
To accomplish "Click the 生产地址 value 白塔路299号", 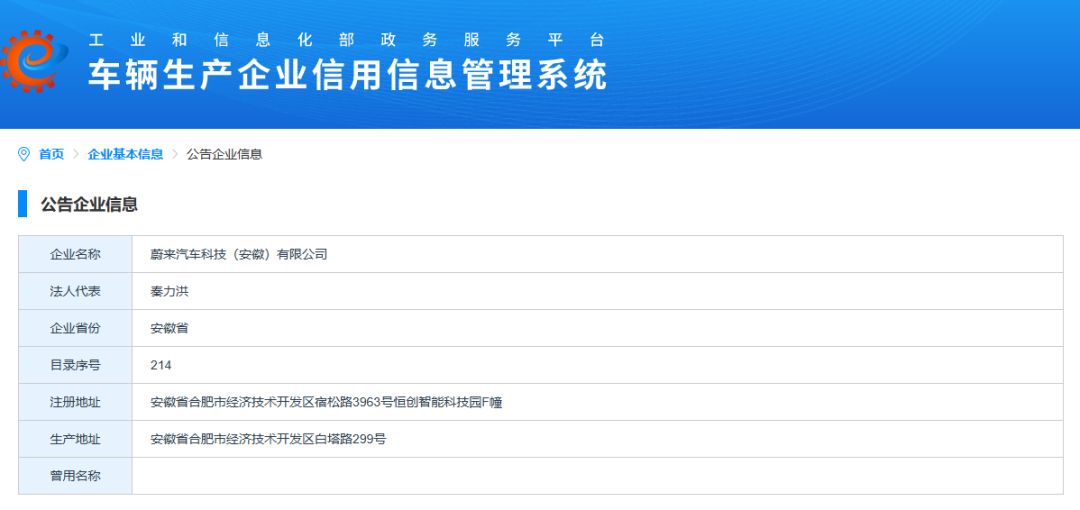I will pyautogui.click(x=269, y=439).
